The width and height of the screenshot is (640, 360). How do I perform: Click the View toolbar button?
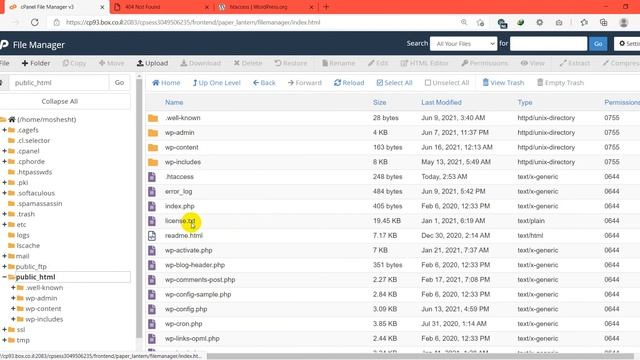click(533, 63)
